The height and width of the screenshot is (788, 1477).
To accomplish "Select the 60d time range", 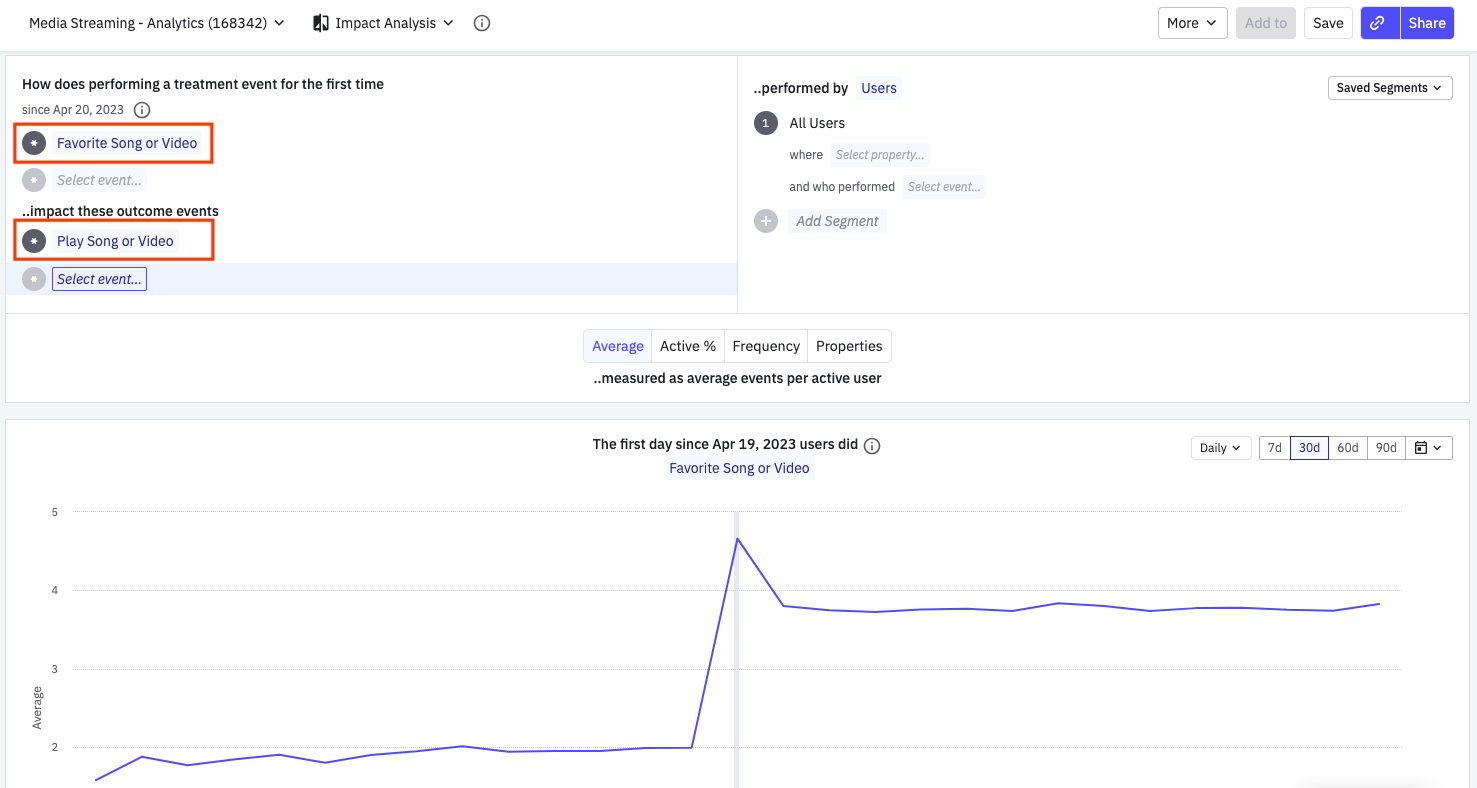I will pyautogui.click(x=1348, y=448).
